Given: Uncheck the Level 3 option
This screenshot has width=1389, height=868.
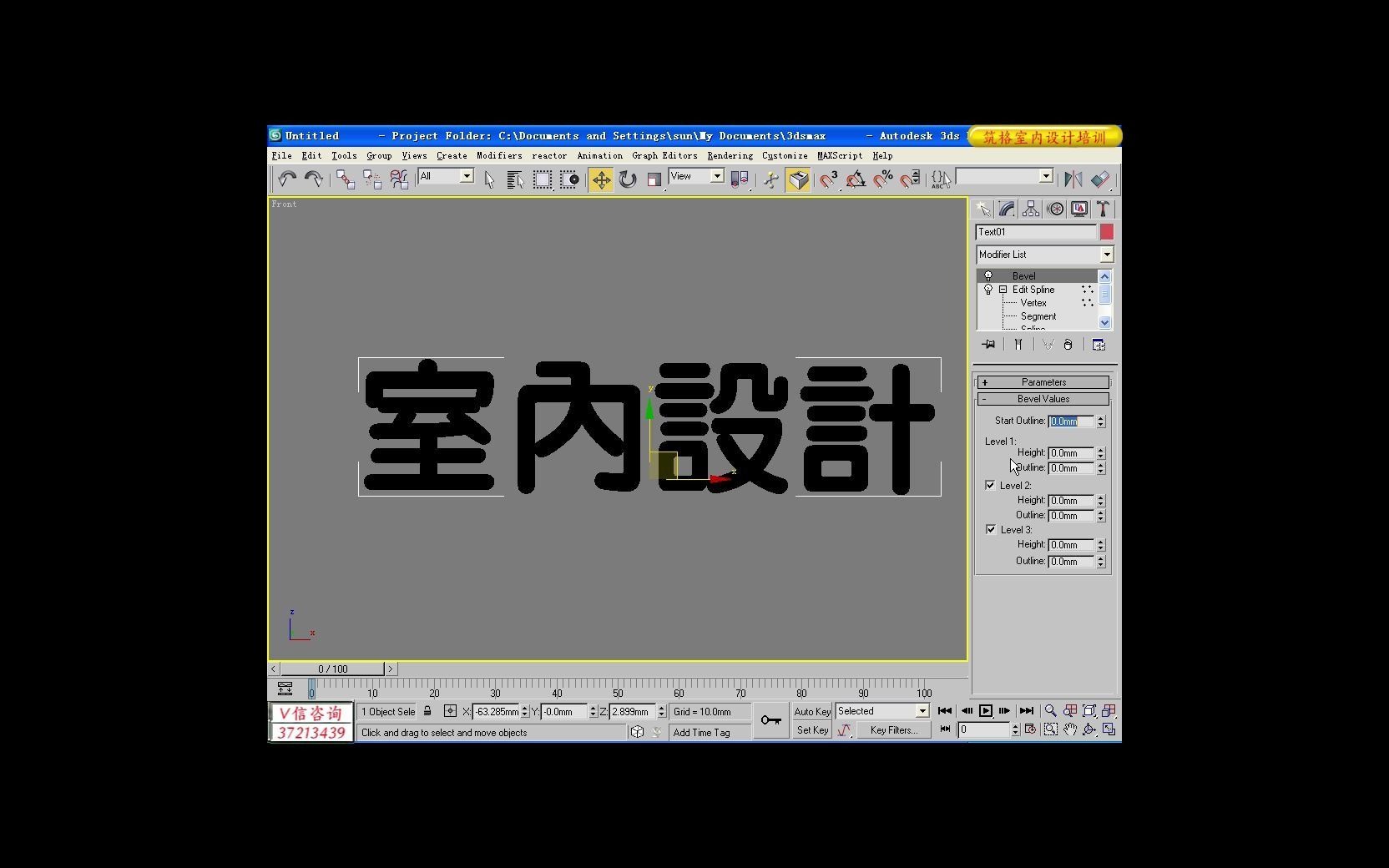Looking at the screenshot, I should (x=990, y=528).
